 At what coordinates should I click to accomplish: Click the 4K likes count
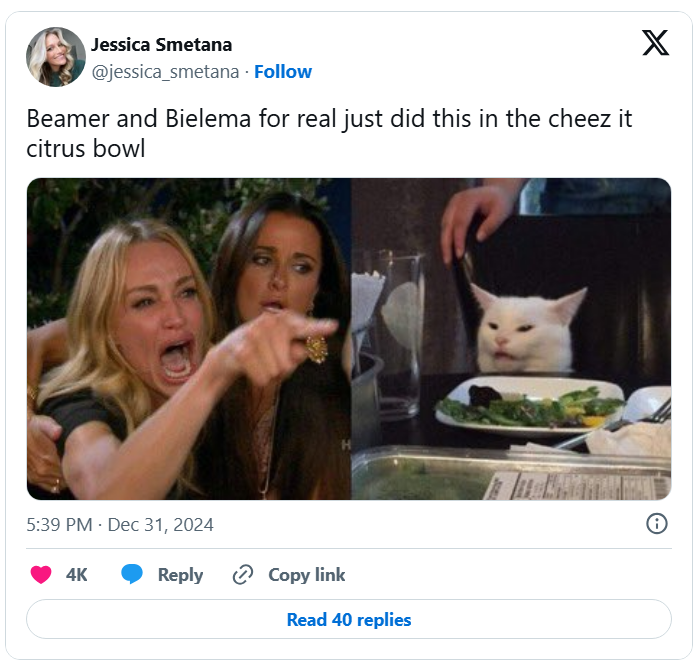click(x=77, y=575)
